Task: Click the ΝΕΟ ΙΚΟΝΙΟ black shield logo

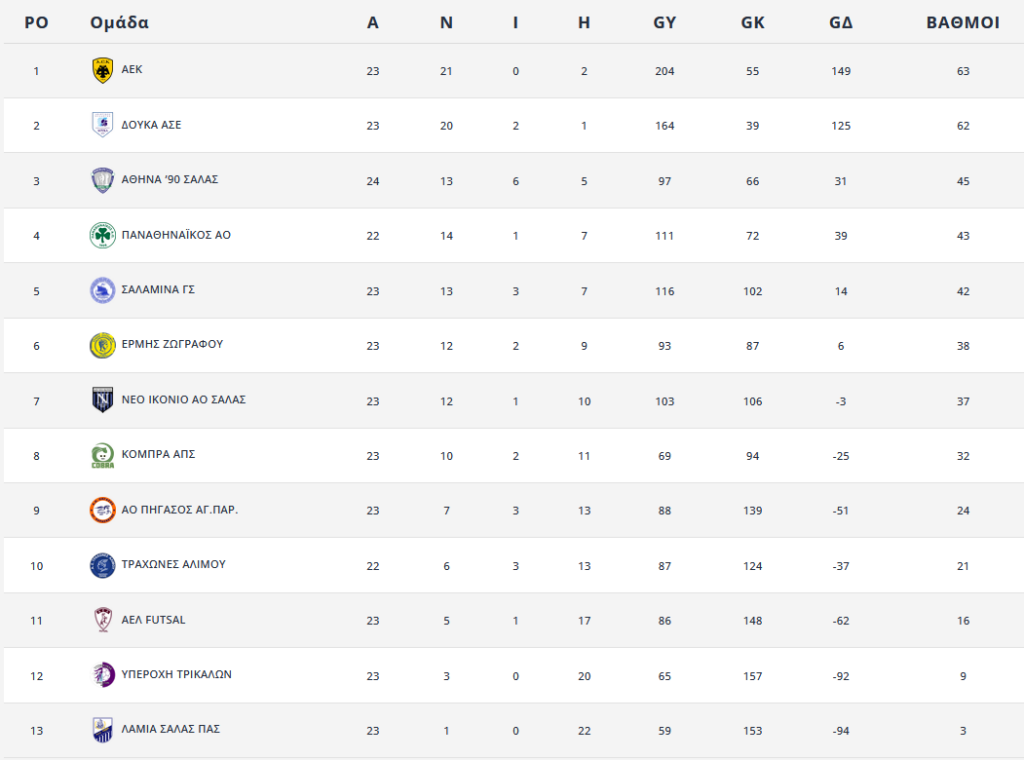Action: click(103, 400)
